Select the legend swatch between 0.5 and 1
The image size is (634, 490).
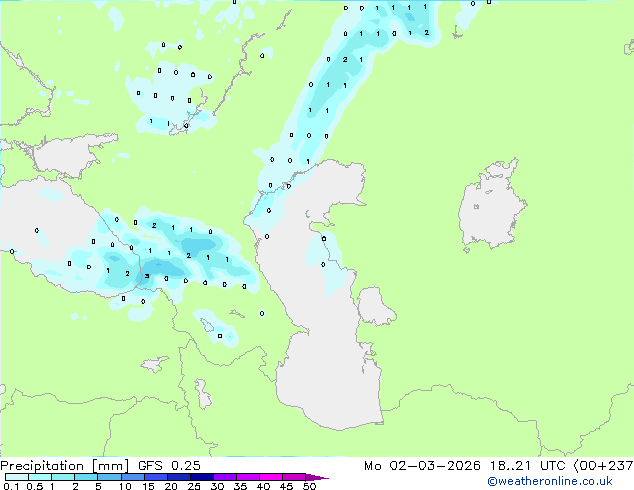click(40, 477)
